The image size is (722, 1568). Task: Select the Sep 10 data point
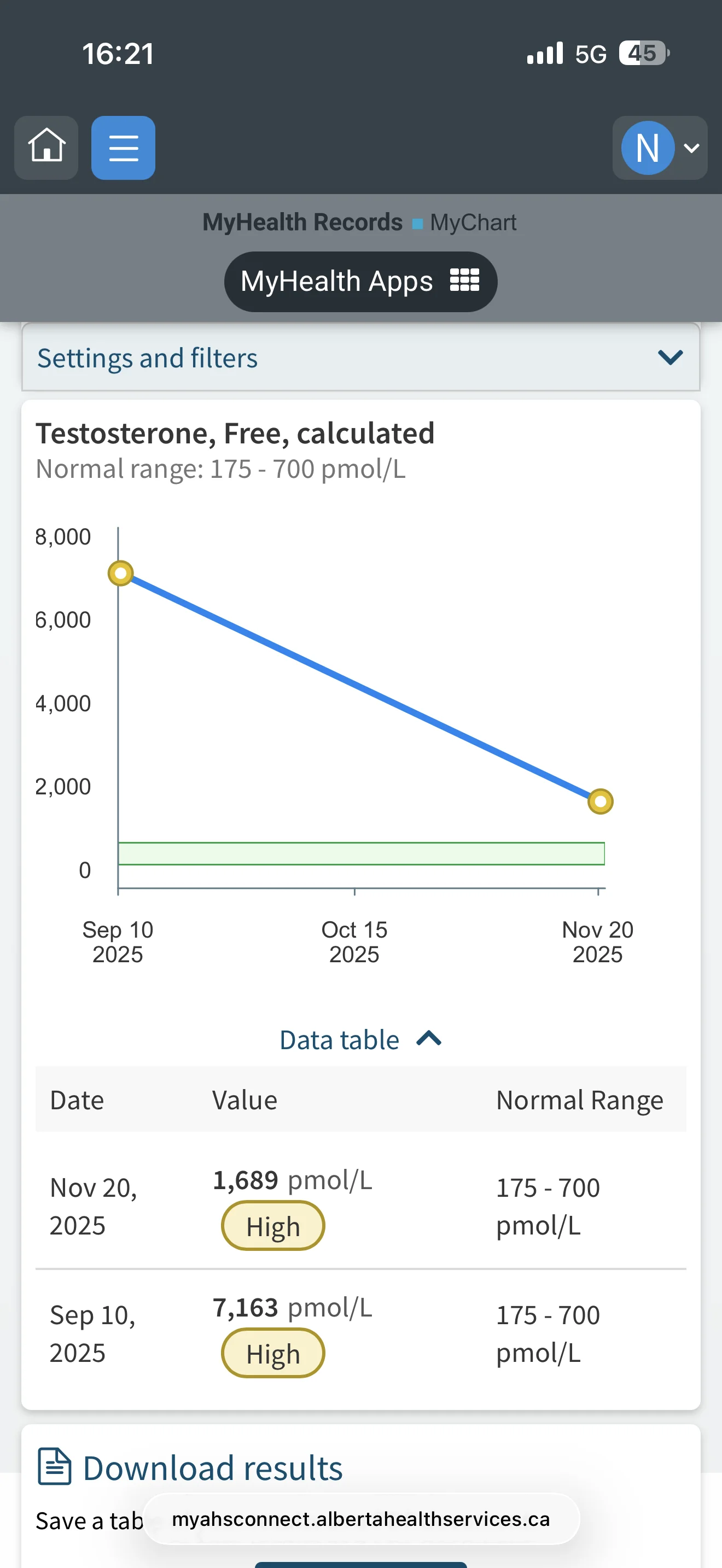120,574
